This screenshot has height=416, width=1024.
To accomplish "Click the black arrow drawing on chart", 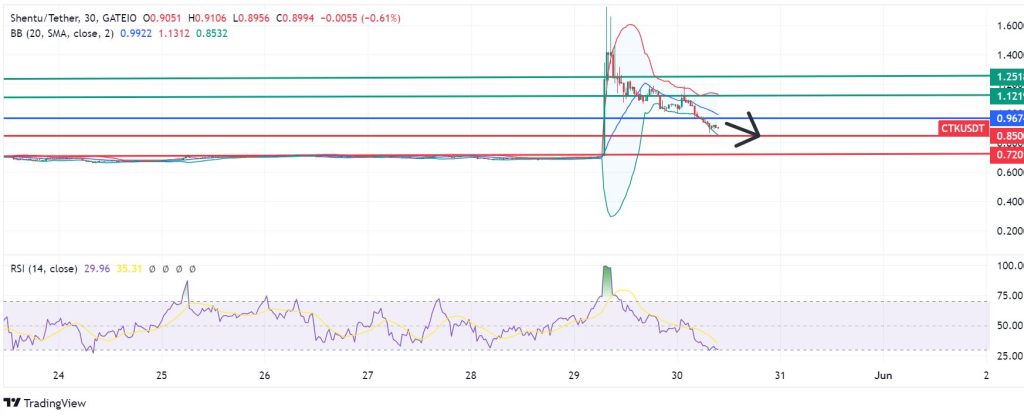I will pyautogui.click(x=743, y=132).
